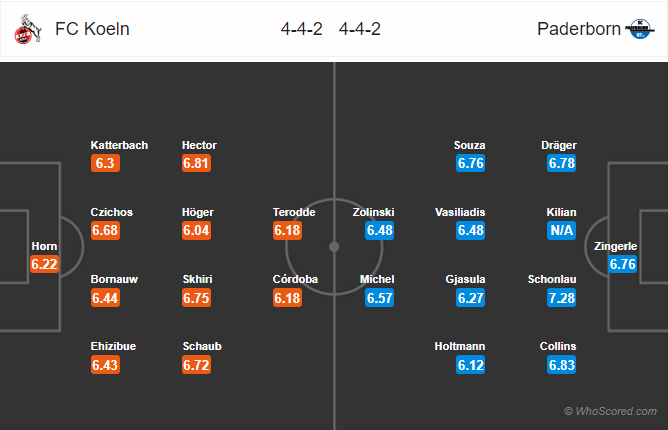Open Collins' 6.83 rating badge

(x=561, y=365)
